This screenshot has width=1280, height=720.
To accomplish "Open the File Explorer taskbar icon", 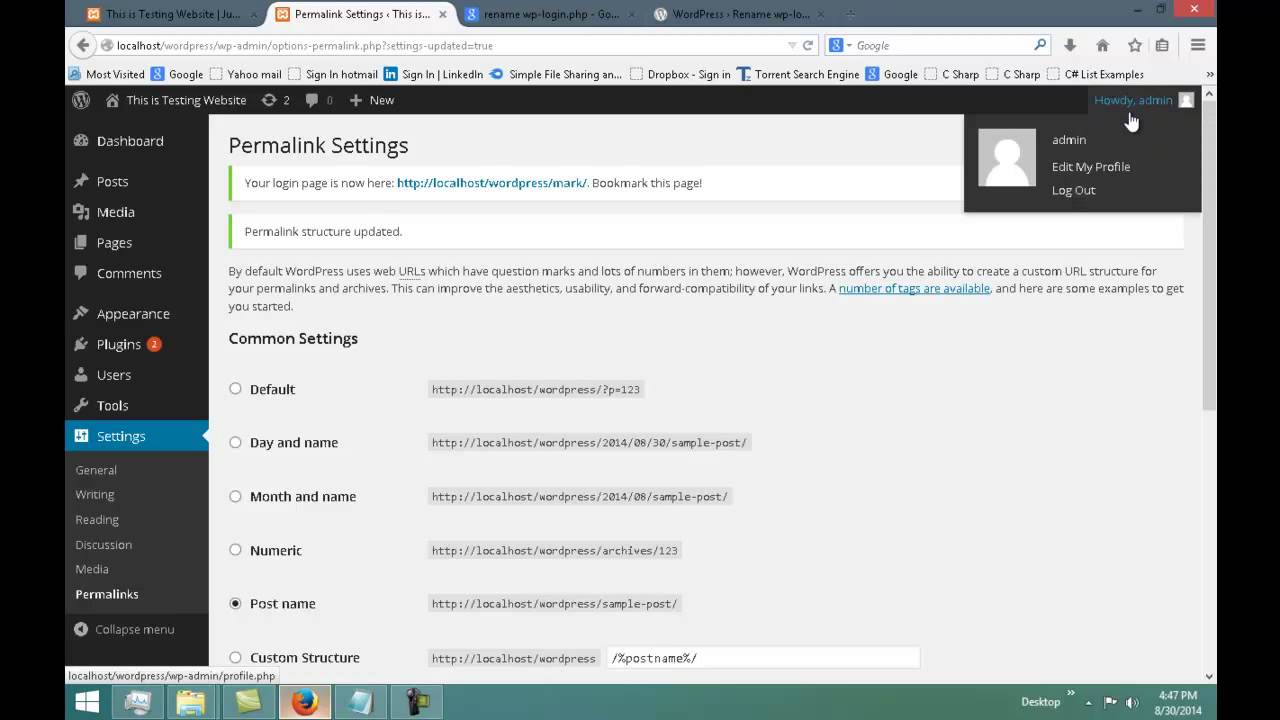I will click(x=190, y=702).
